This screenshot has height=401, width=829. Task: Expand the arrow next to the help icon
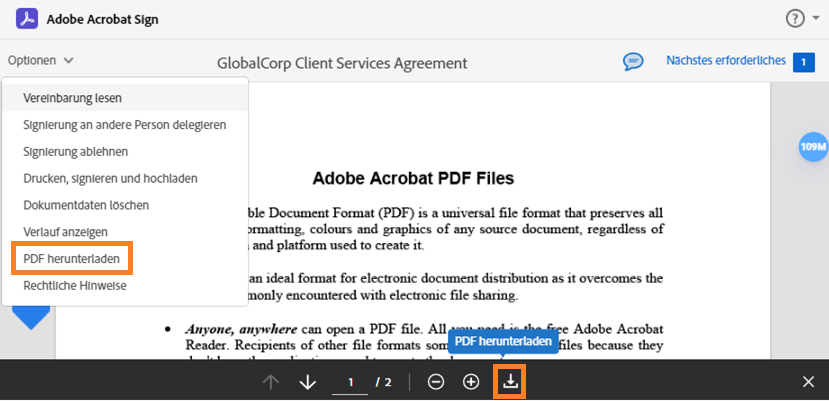click(815, 19)
